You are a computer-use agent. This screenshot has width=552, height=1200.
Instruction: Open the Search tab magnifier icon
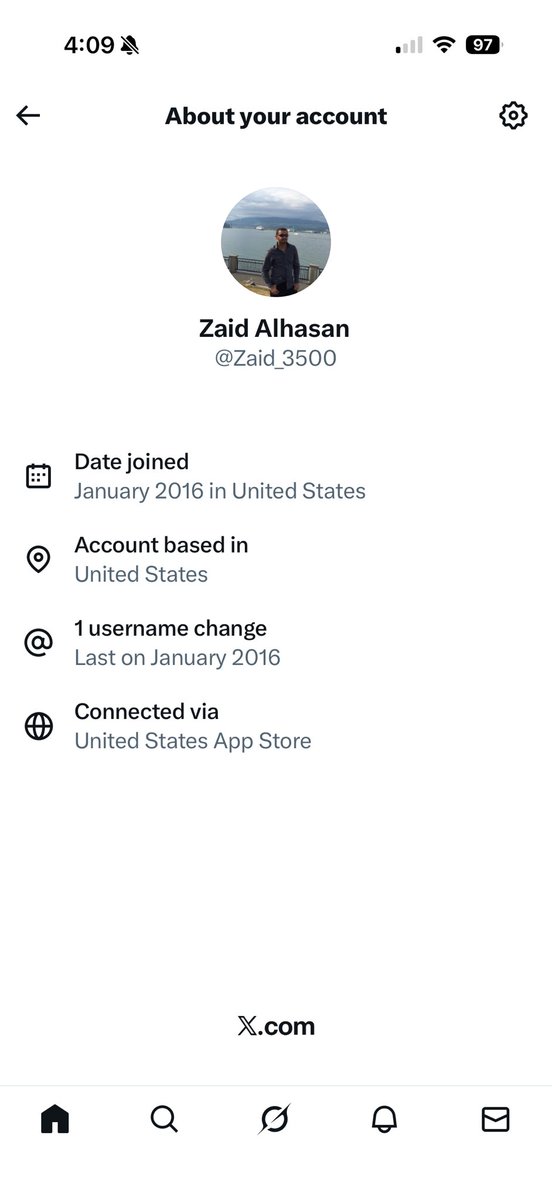tap(164, 1119)
